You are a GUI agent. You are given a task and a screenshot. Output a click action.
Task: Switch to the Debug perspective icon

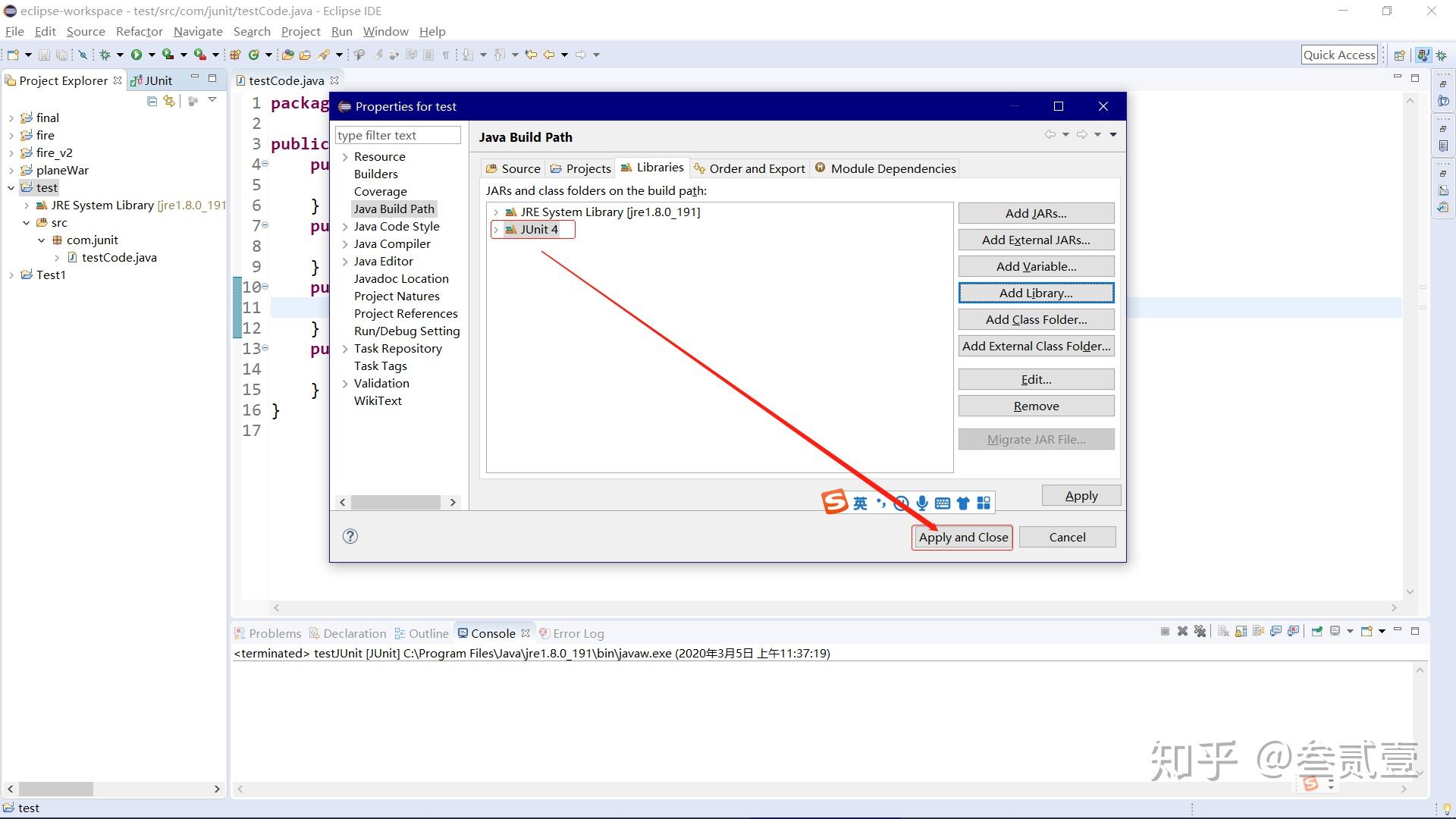(x=1441, y=55)
